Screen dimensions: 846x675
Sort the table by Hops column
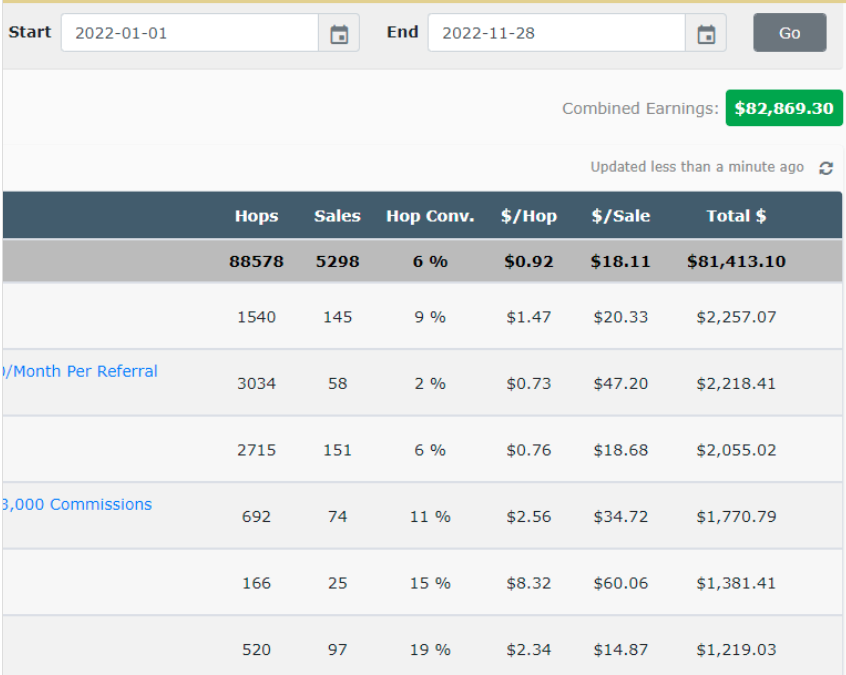[x=256, y=216]
